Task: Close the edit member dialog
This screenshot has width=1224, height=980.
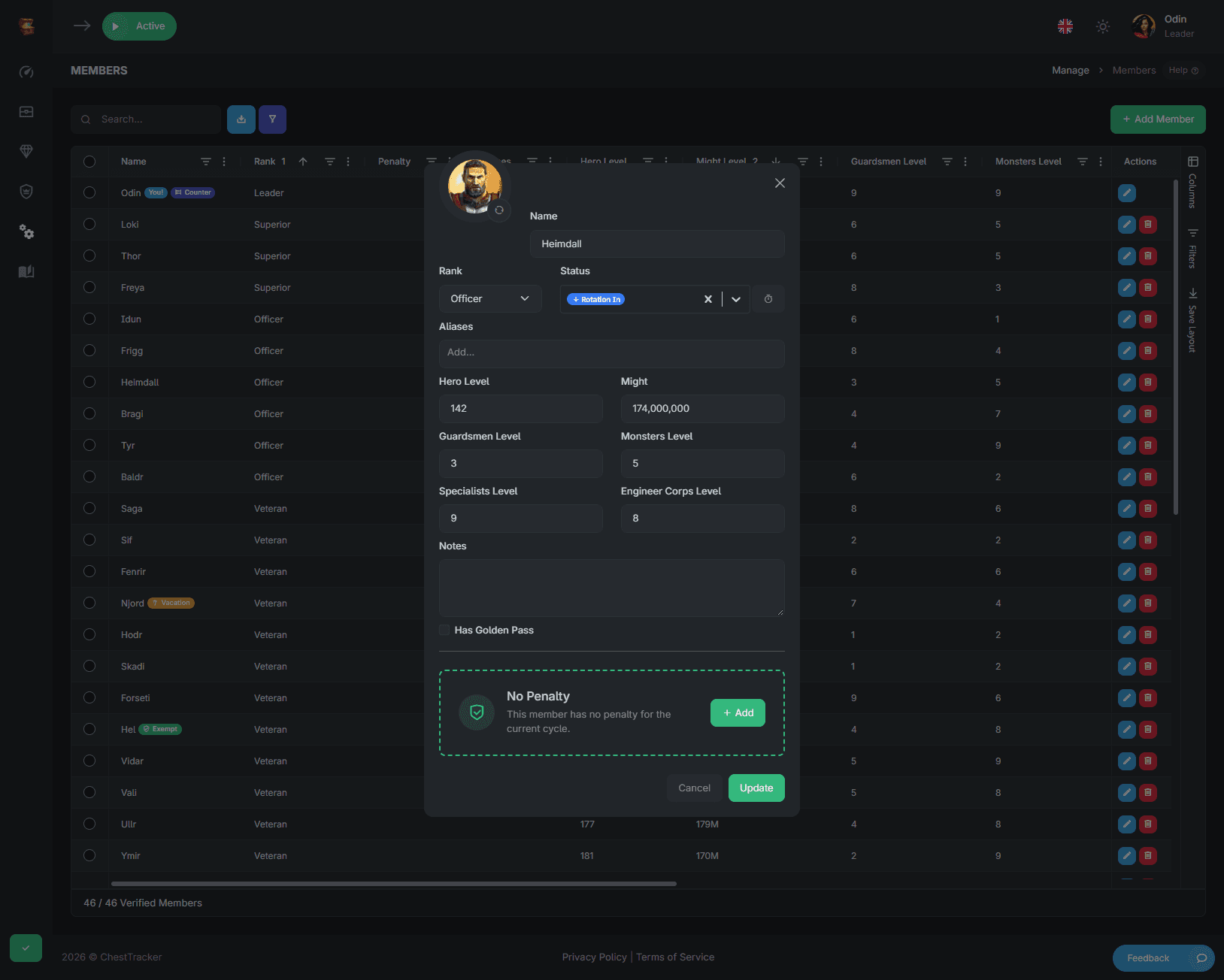Action: (780, 183)
